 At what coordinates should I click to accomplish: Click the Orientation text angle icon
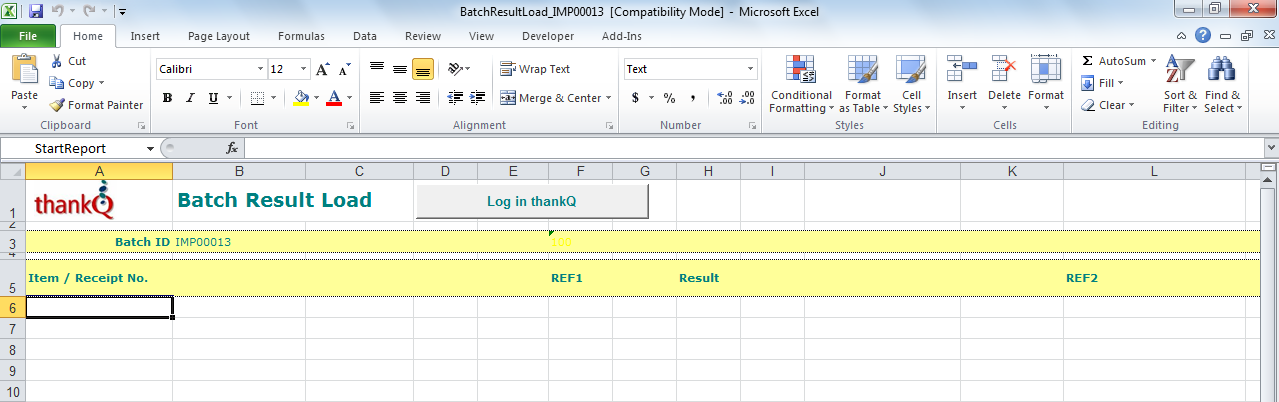click(x=455, y=69)
